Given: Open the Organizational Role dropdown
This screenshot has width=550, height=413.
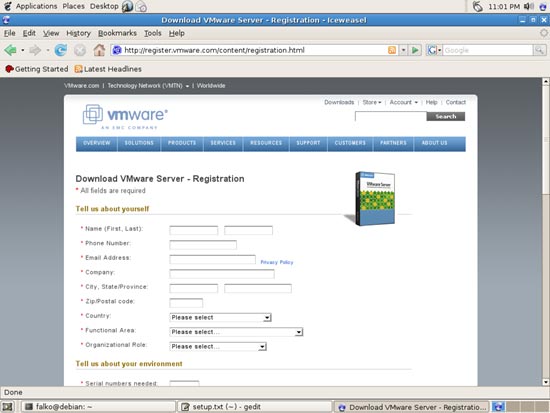Looking at the screenshot, I should [x=218, y=346].
